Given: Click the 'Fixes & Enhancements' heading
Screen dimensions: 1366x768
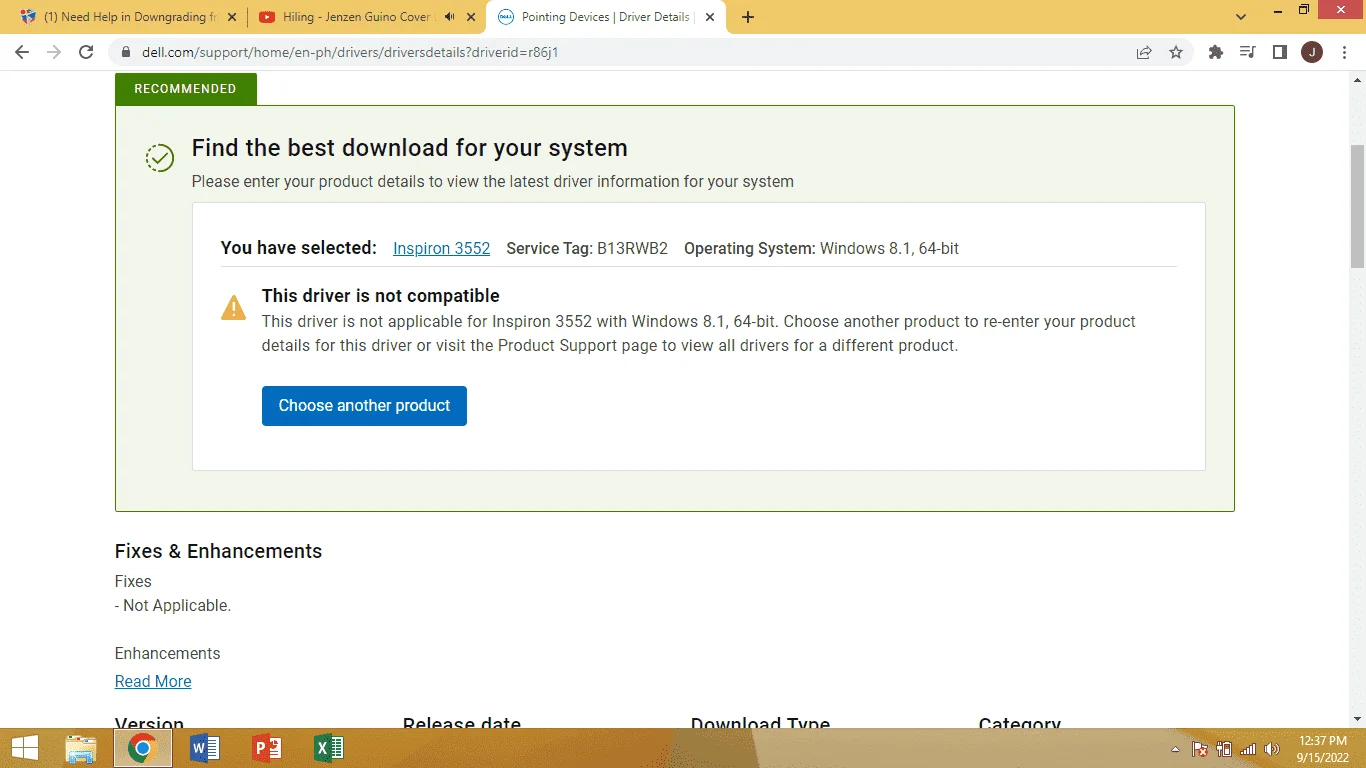Looking at the screenshot, I should click(218, 552).
